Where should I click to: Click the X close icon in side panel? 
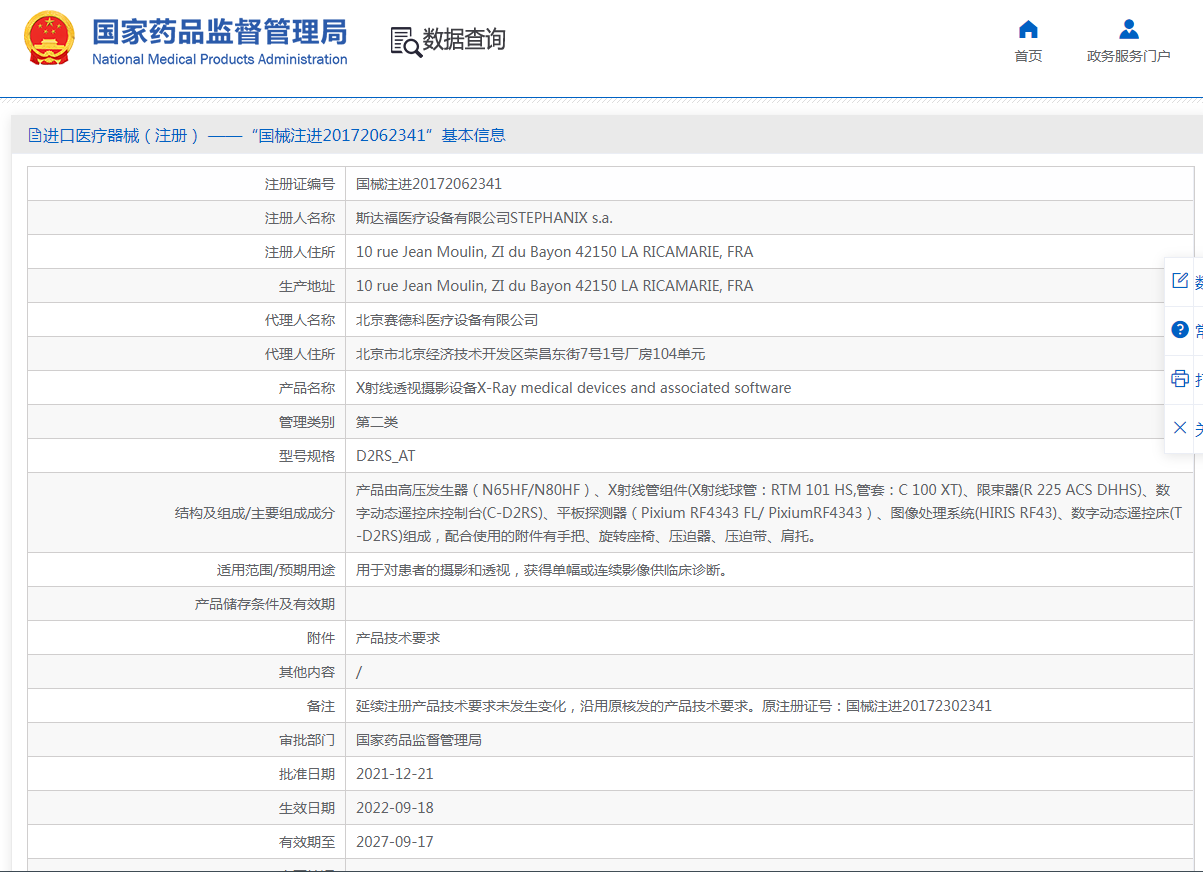tap(1180, 428)
